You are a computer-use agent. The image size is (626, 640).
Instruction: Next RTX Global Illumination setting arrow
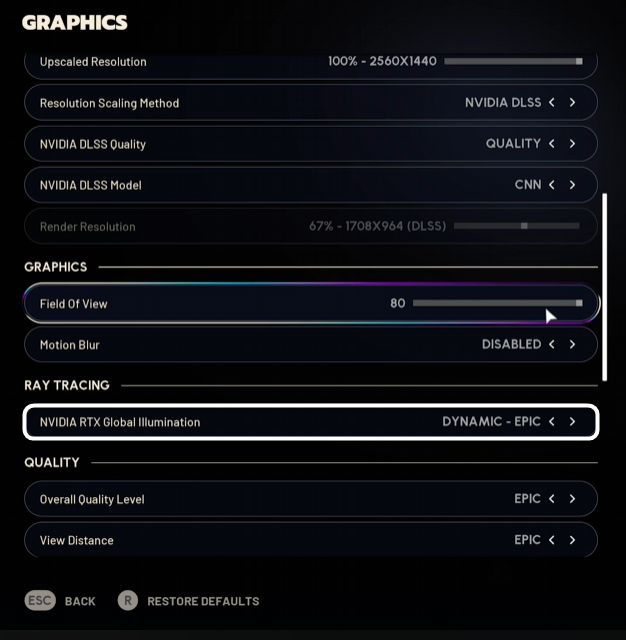pos(572,422)
